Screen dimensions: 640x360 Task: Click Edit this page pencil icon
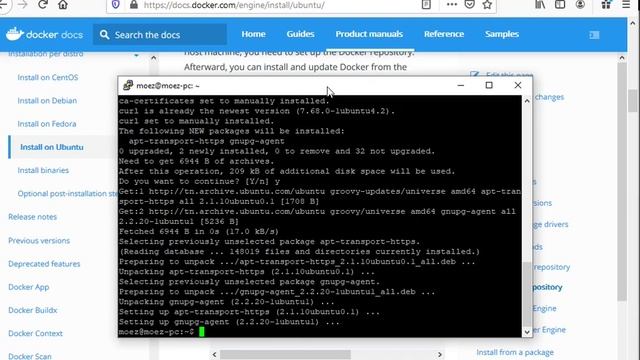point(474,75)
